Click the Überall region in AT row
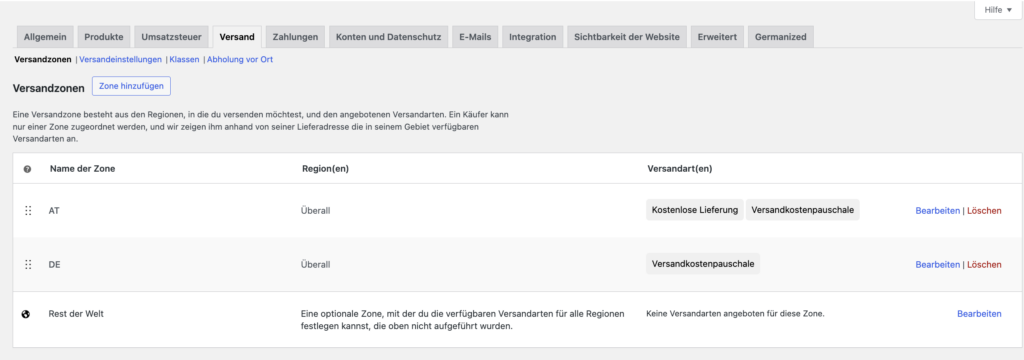Image resolution: width=1024 pixels, height=360 pixels. (315, 210)
